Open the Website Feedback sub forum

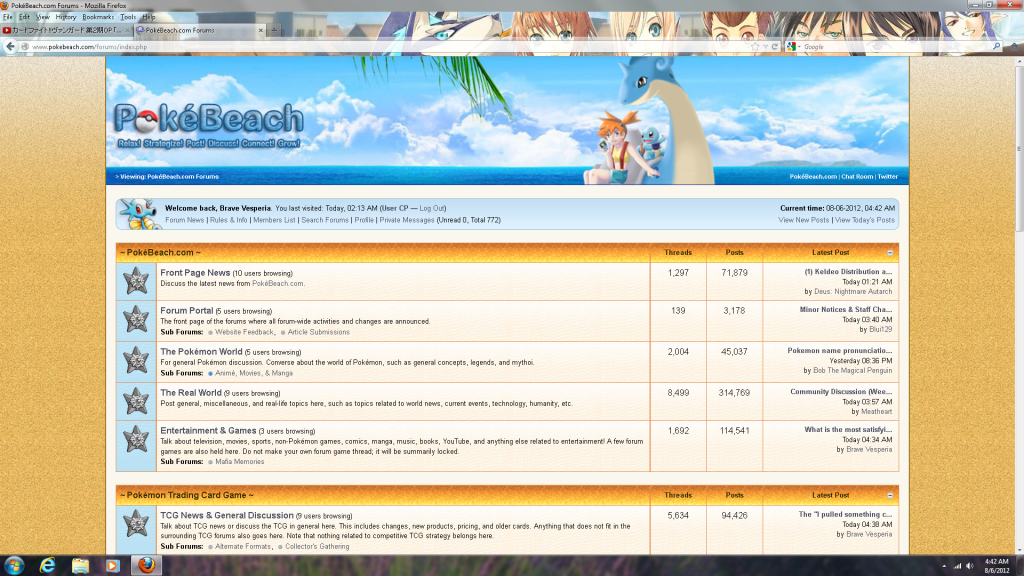tap(244, 332)
